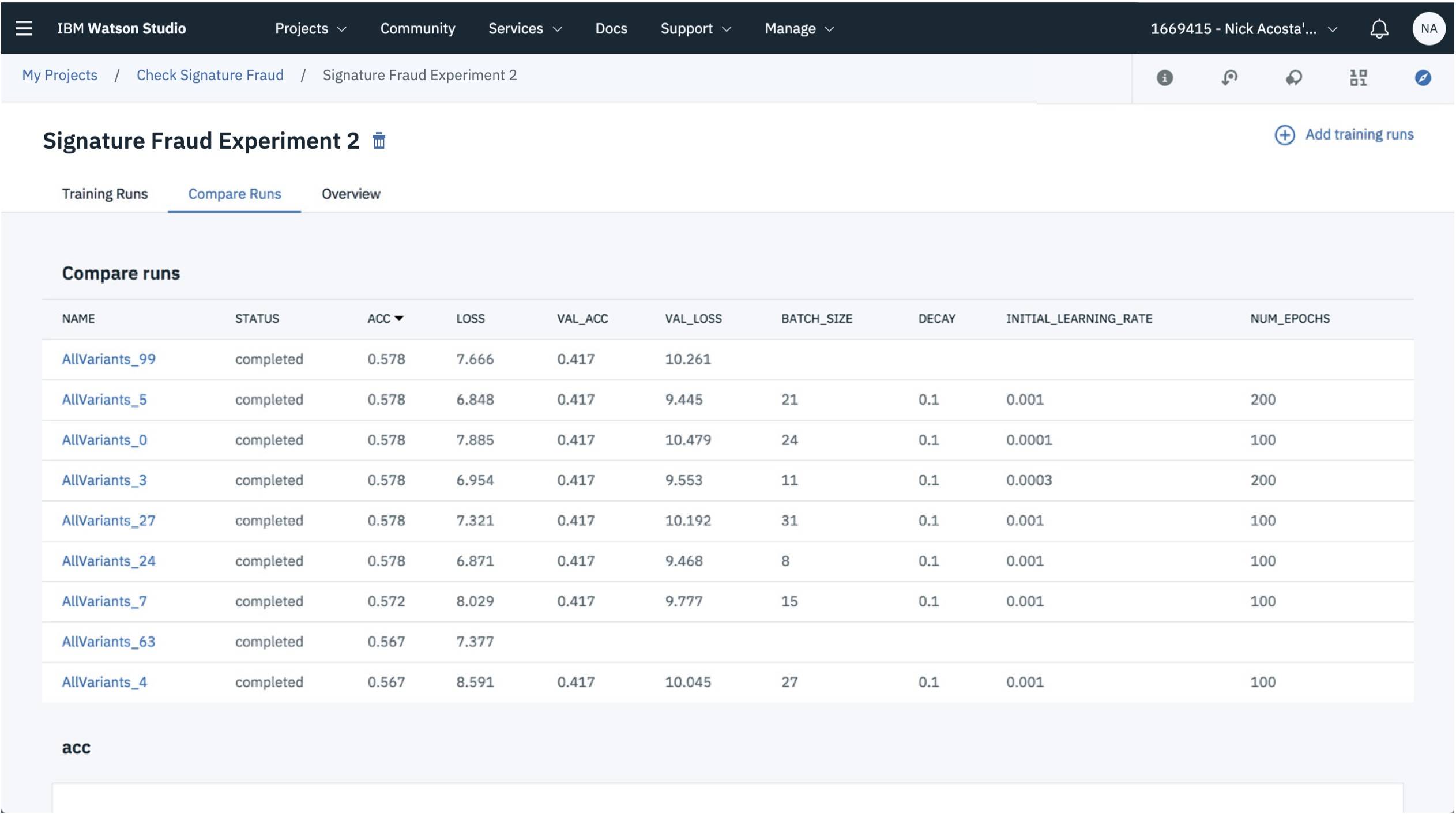Expand the Manage dropdown menu
The height and width of the screenshot is (814, 1456).
coord(799,28)
